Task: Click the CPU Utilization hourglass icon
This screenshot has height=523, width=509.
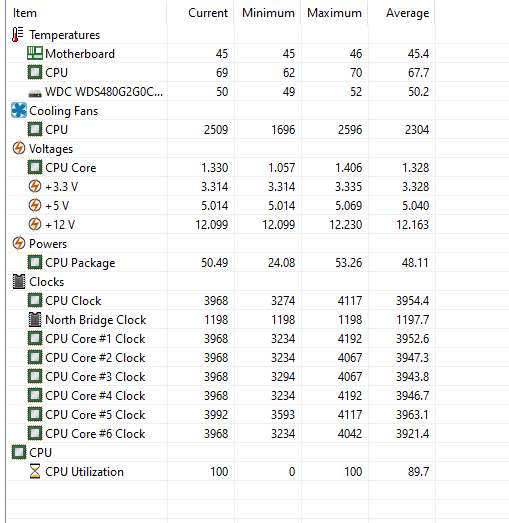Action: (35, 471)
